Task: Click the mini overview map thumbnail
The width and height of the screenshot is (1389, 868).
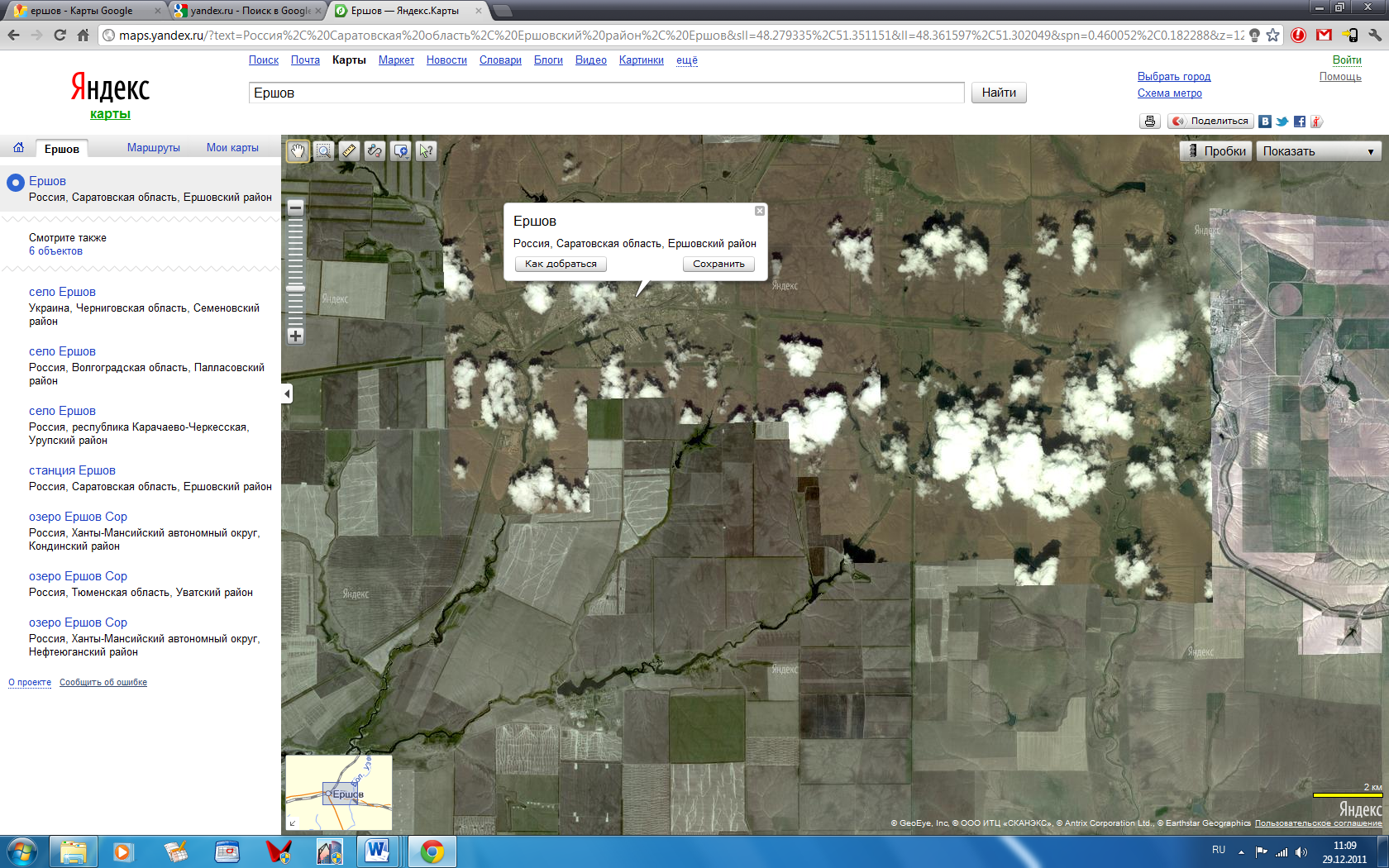Action: [x=339, y=793]
